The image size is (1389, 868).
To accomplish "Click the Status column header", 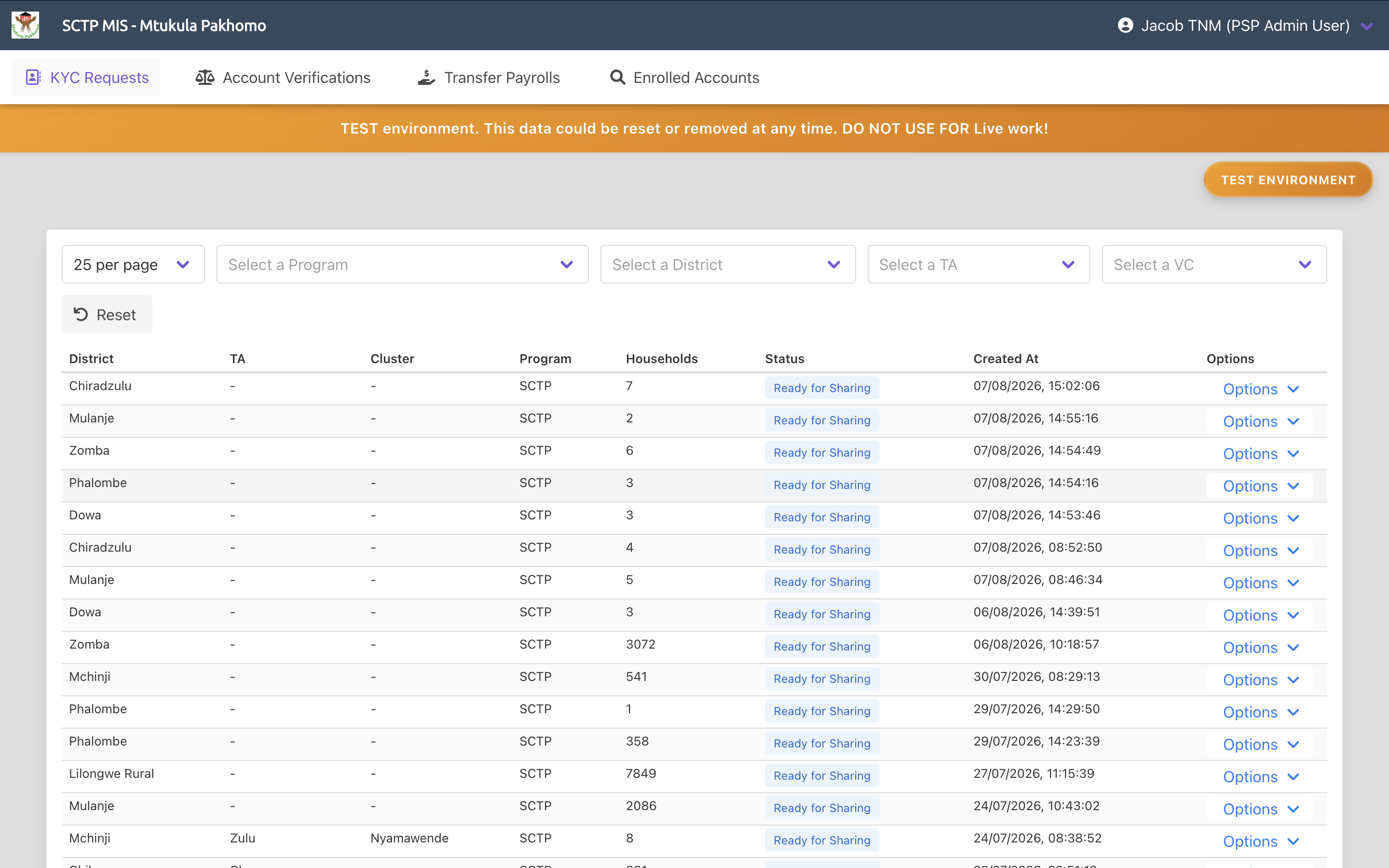I will click(x=785, y=359).
